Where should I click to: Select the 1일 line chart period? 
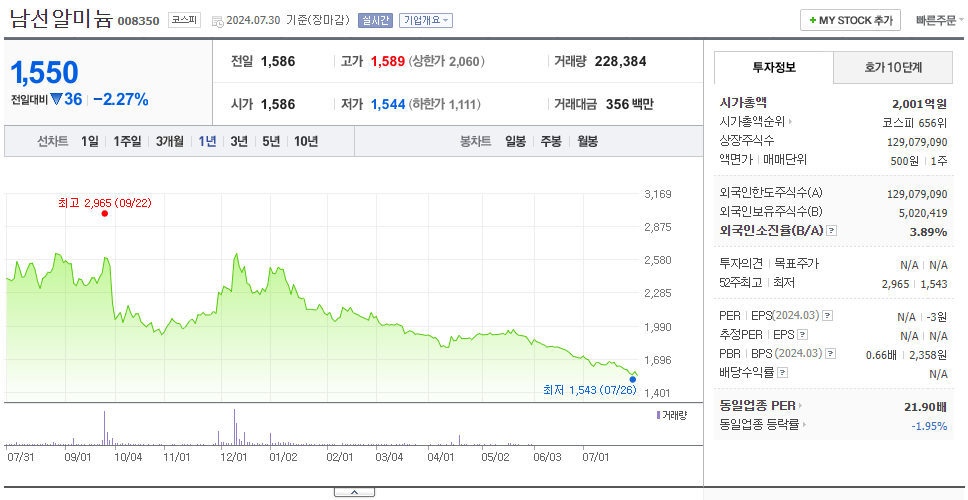coord(90,141)
